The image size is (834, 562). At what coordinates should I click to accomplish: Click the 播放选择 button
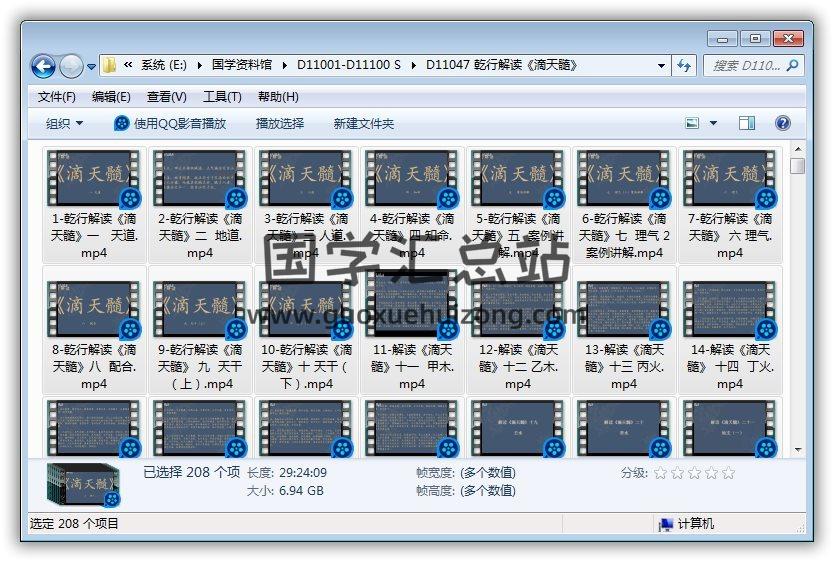click(x=280, y=123)
